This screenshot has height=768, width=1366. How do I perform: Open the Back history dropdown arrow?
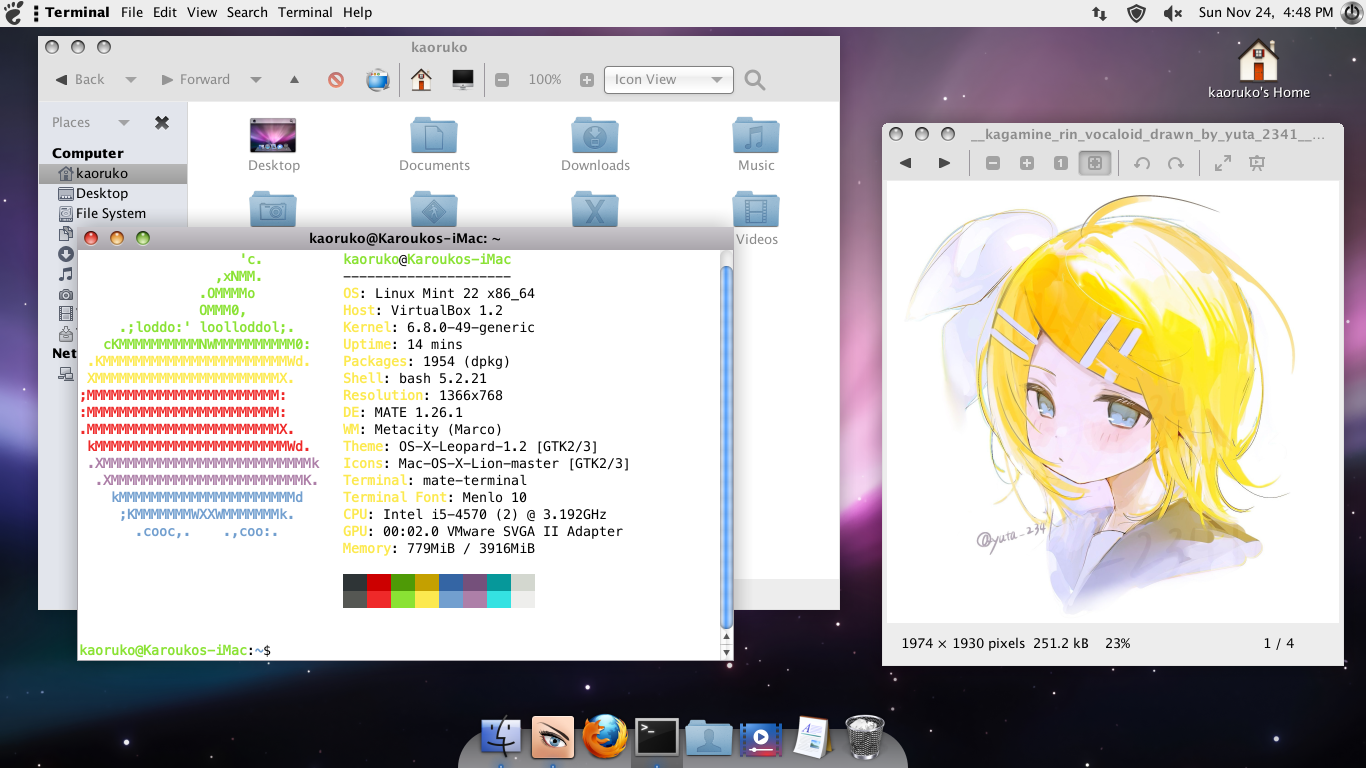pyautogui.click(x=131, y=80)
